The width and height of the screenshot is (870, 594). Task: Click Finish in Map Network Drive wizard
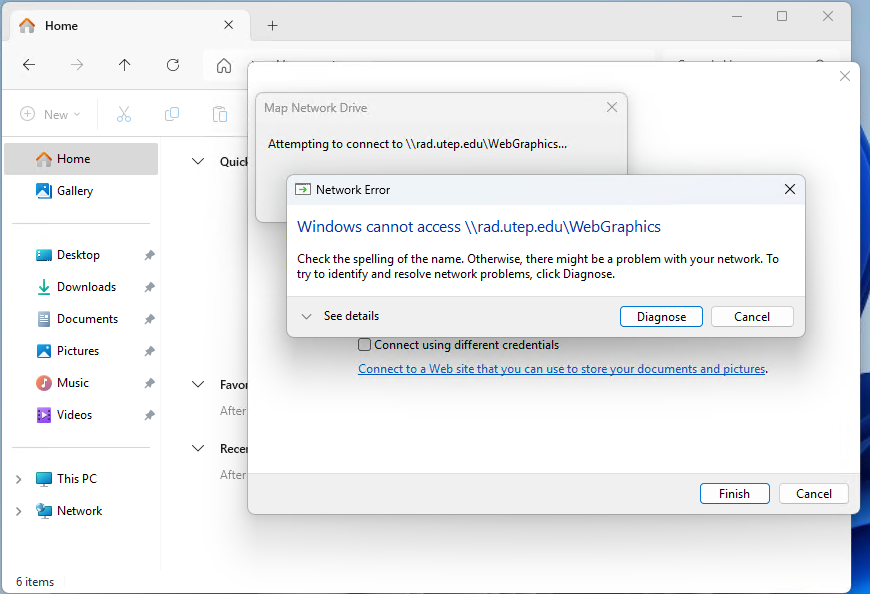[x=735, y=494]
